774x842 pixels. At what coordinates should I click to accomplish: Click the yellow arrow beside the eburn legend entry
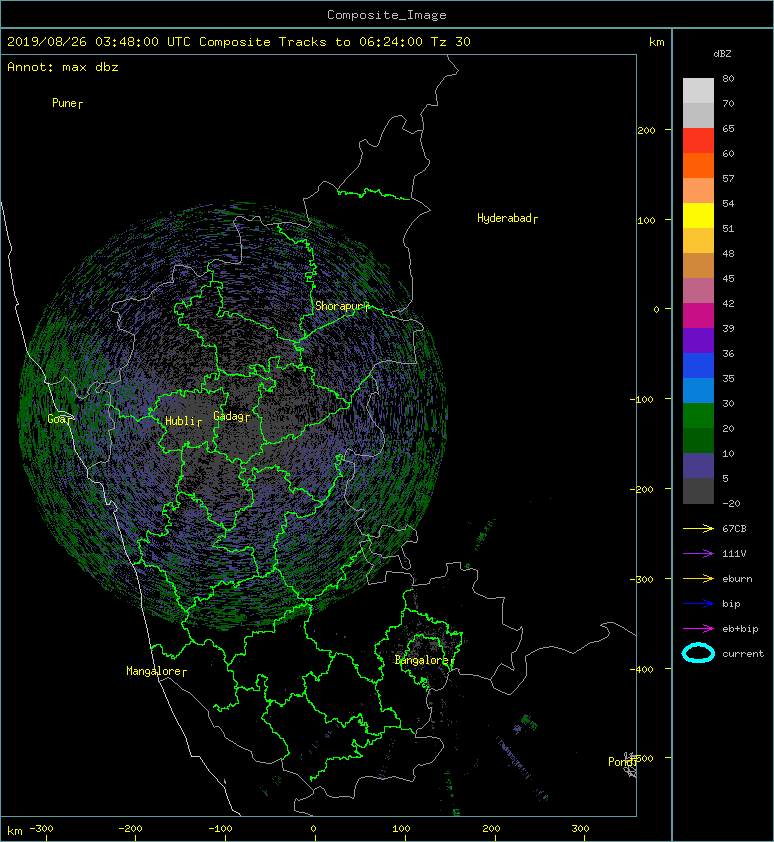[x=698, y=579]
